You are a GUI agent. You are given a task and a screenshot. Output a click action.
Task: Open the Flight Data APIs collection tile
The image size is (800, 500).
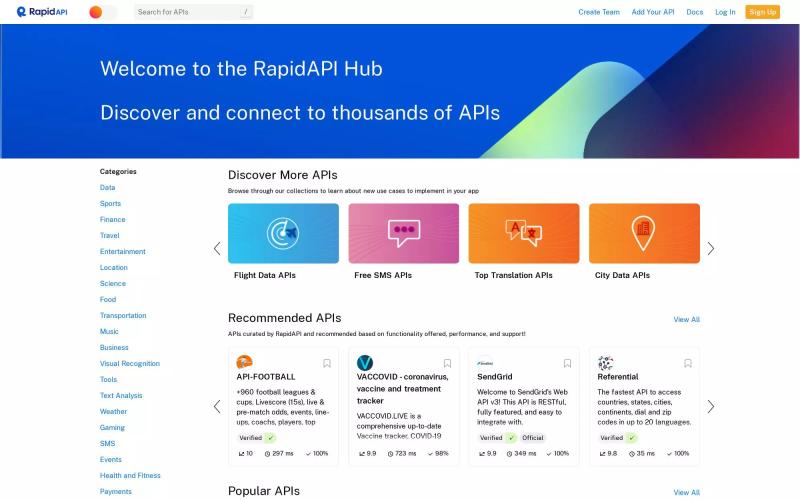[283, 233]
